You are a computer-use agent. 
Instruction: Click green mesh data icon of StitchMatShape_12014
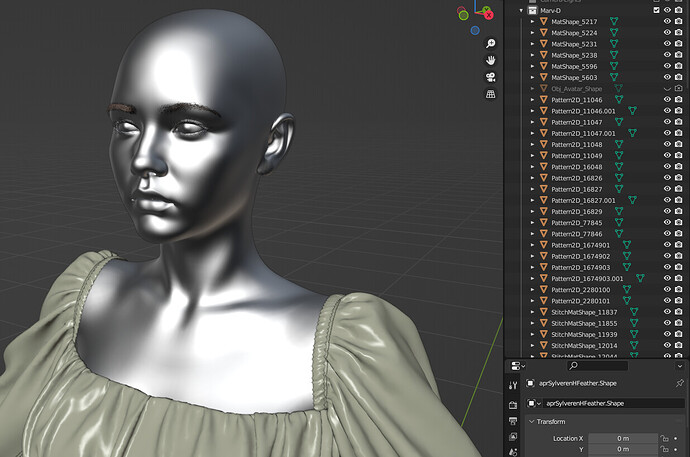634,345
